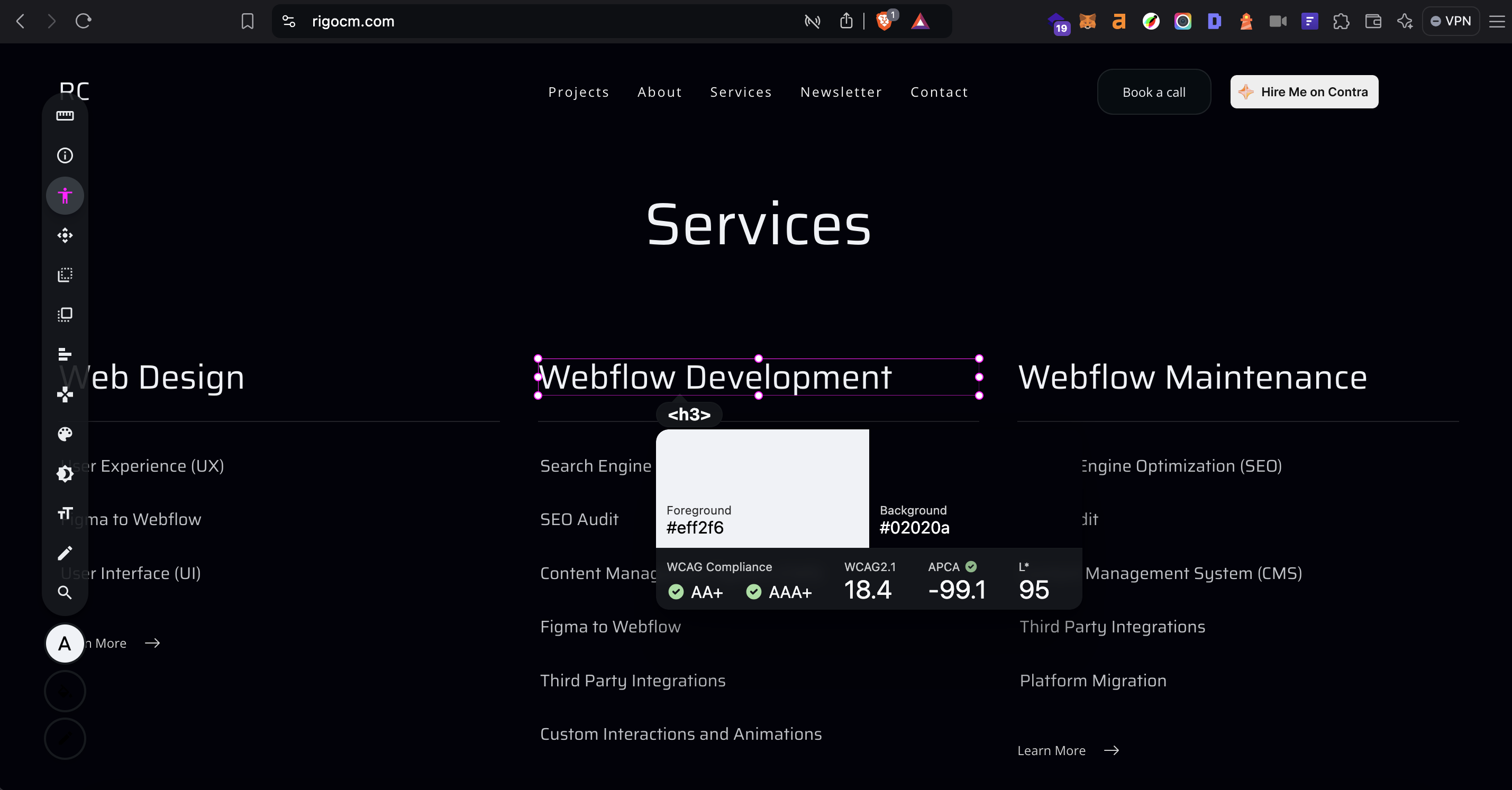Select the pencil Edit Text tool

click(x=65, y=553)
